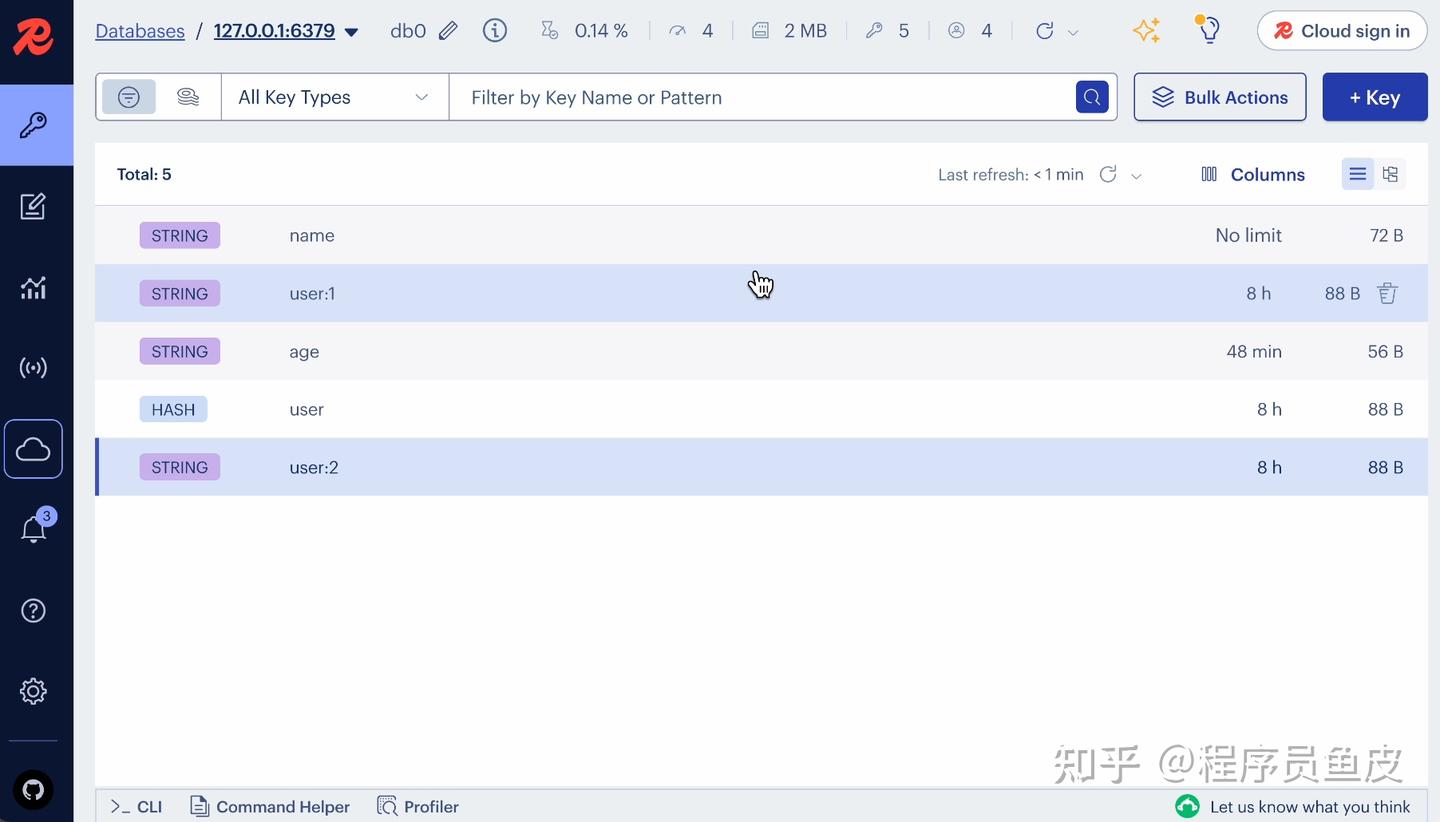Open the Workbench editor icon in sidebar
Viewport: 1440px width, 822px height.
[33, 207]
